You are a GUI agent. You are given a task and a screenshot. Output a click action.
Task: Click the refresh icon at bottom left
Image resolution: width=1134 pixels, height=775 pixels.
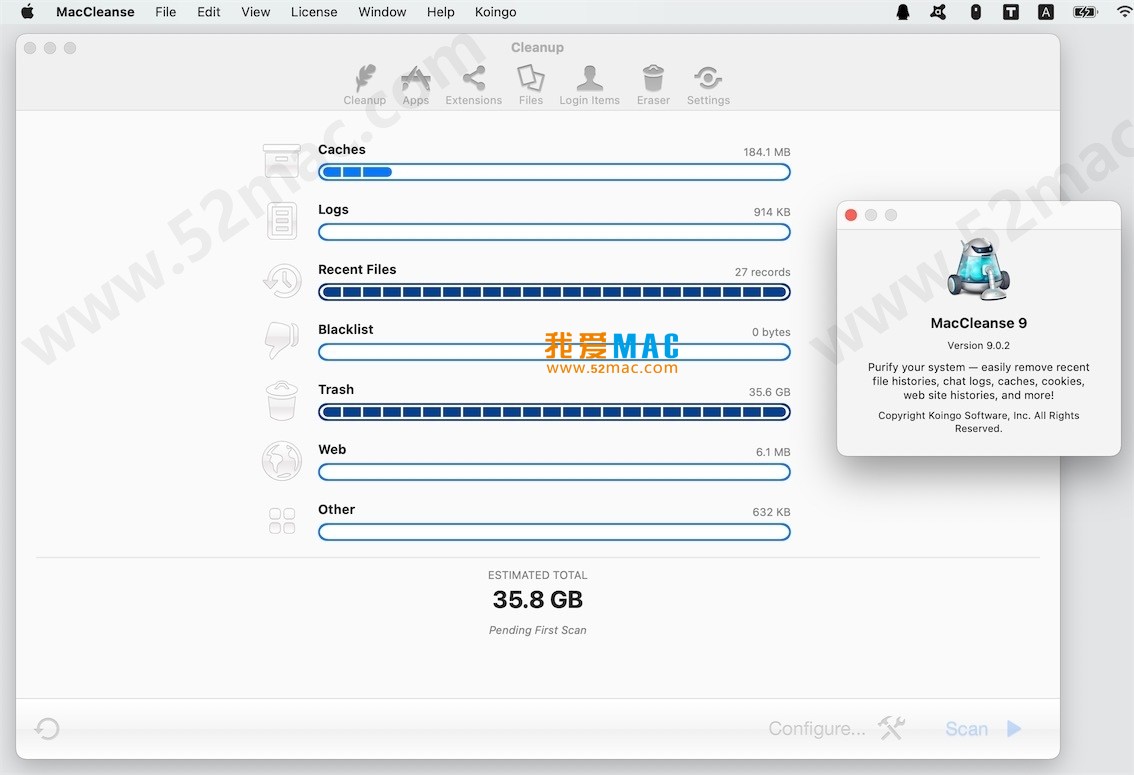point(47,729)
